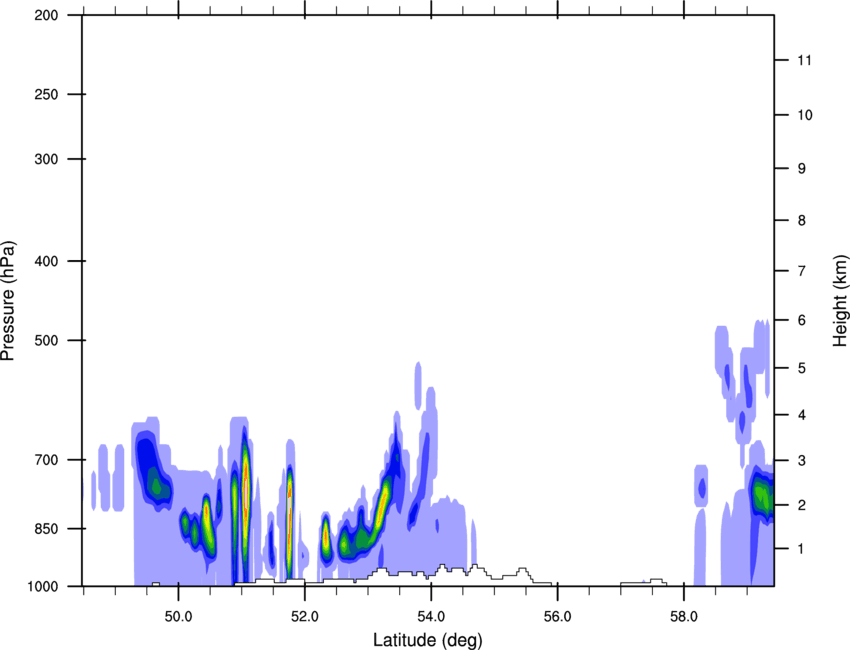Image resolution: width=850 pixels, height=650 pixels.
Task: Select the 250 pressure tick label
Action: click(x=46, y=94)
